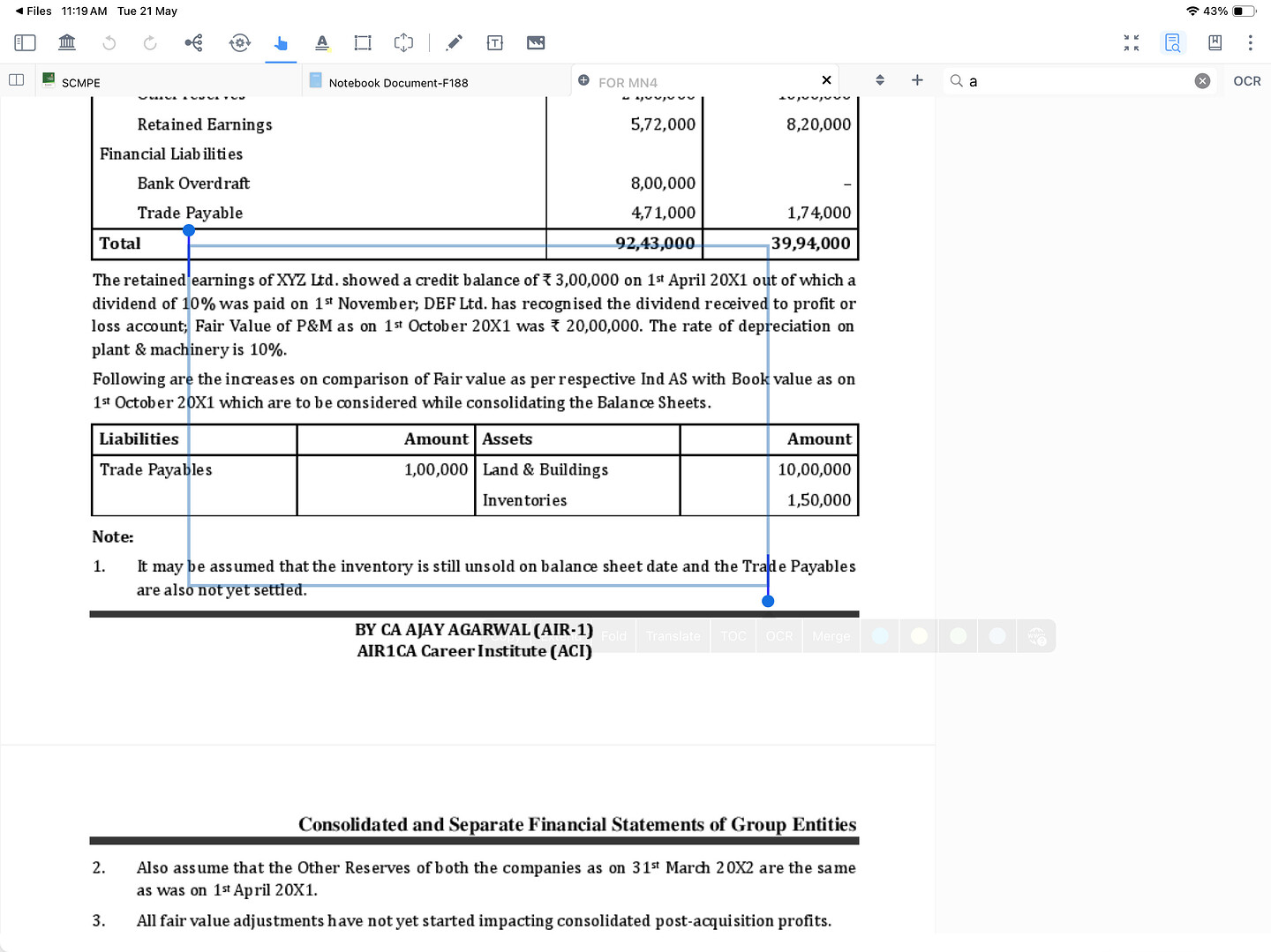The image size is (1271, 952).
Task: Click TOC in the selection popup
Action: pyautogui.click(x=733, y=636)
